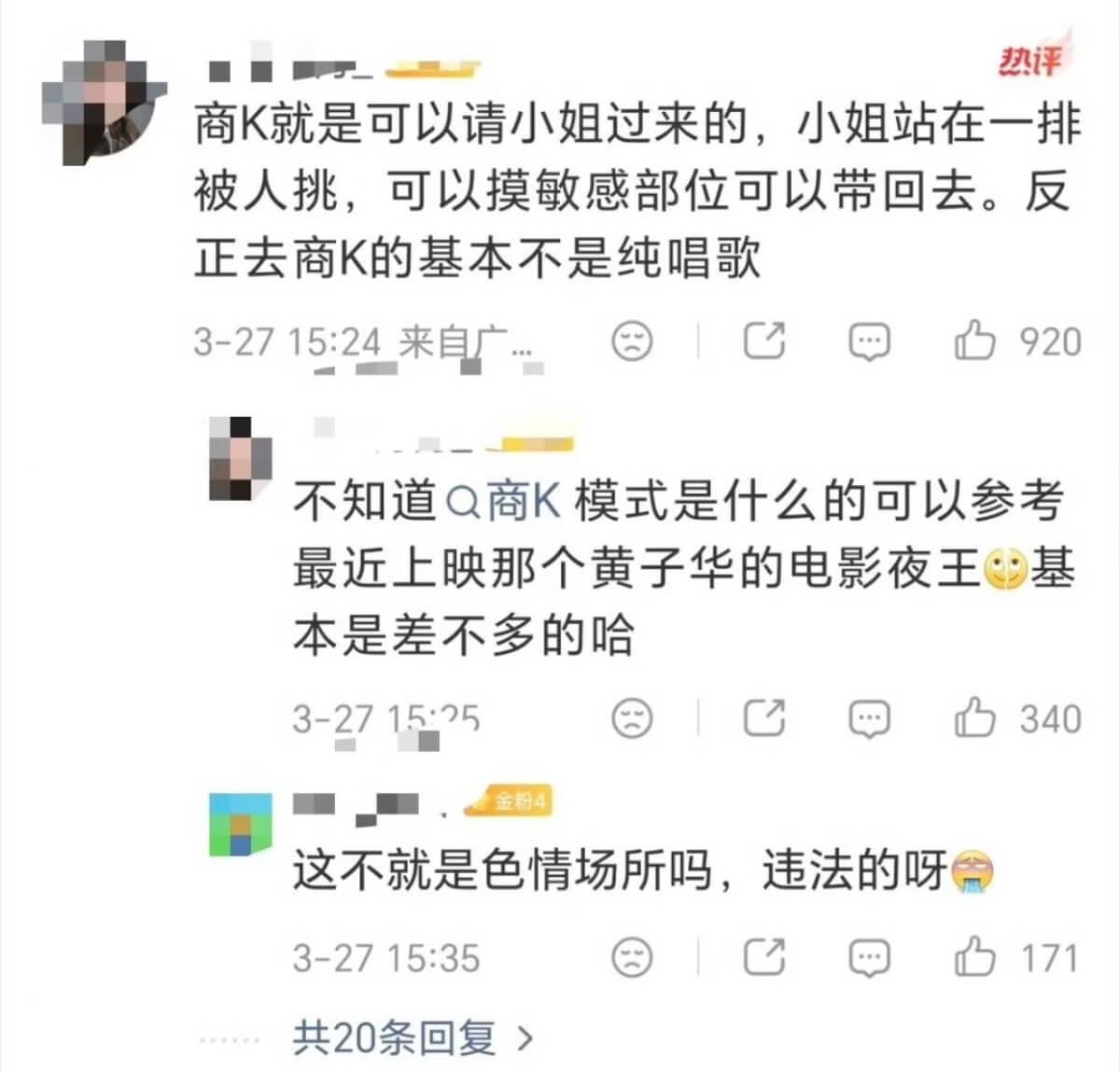Open the 商K search hashtag link

coord(504,502)
